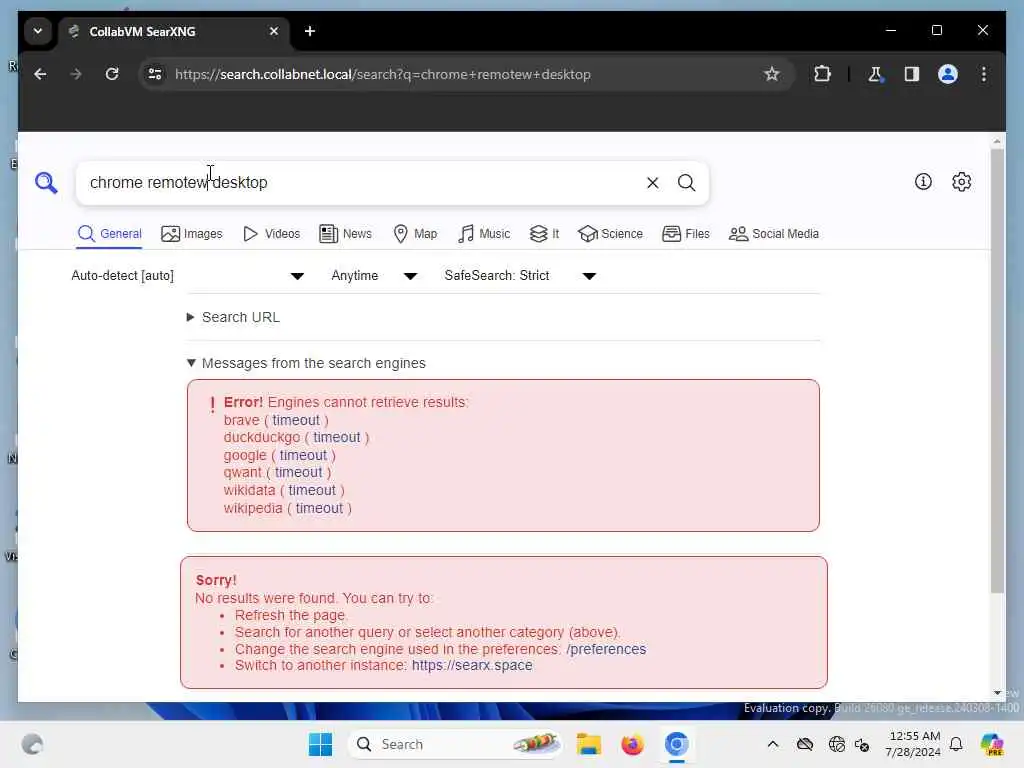1024x768 pixels.
Task: Click the wikipedia timeout link
Action: pos(319,508)
